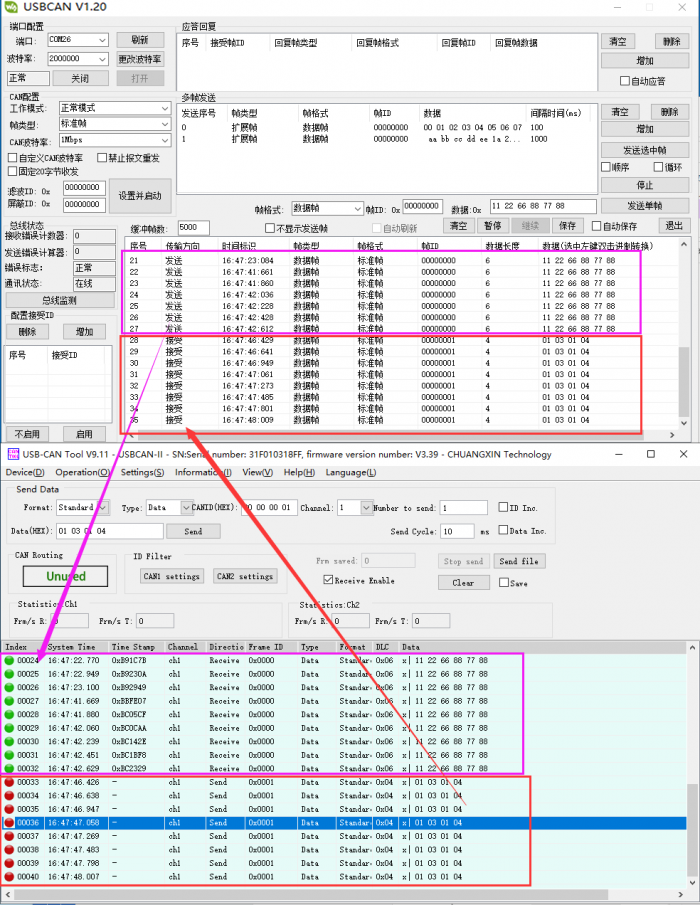This screenshot has height=905, width=700.
Task: Click the USBCAN V1.20 title bar app icon
Action: [x=11, y=8]
